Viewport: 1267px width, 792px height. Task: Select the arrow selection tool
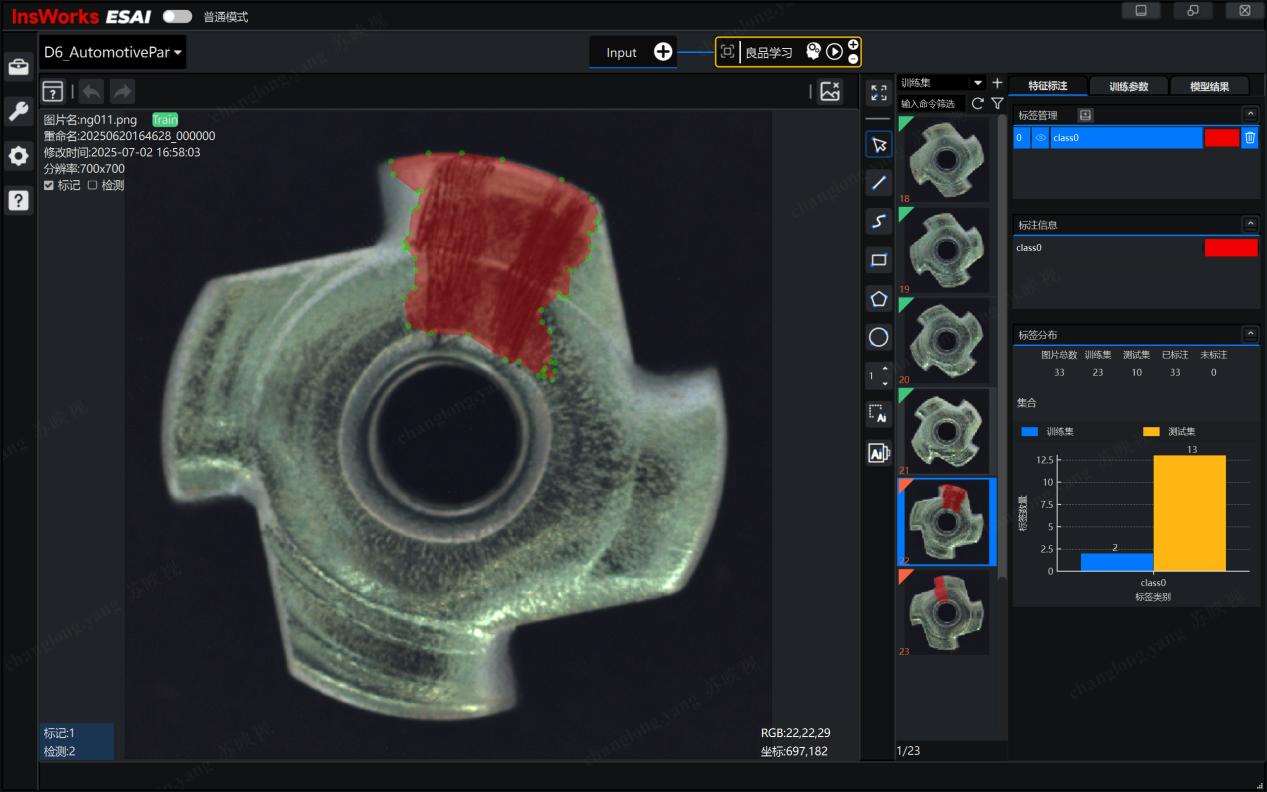(878, 144)
